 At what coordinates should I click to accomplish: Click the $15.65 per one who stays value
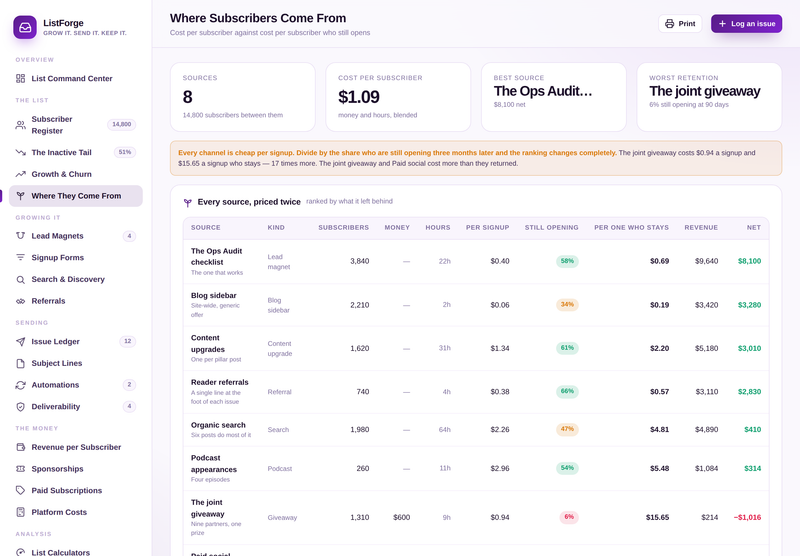[x=657, y=517]
